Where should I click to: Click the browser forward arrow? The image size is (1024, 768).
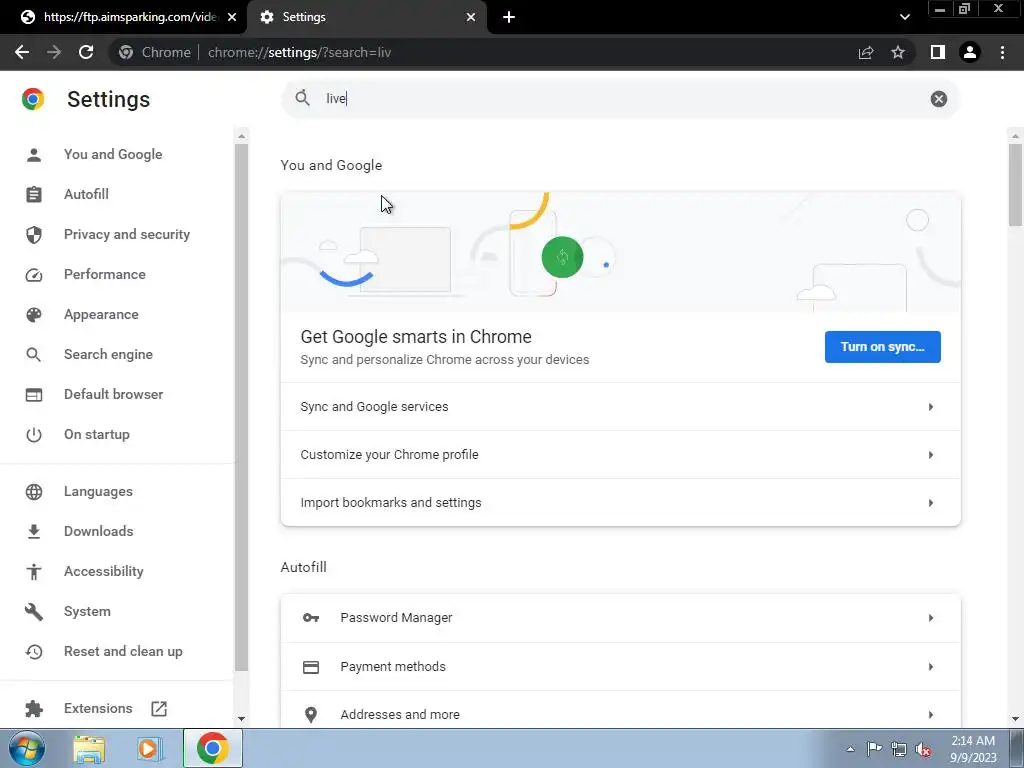point(54,52)
